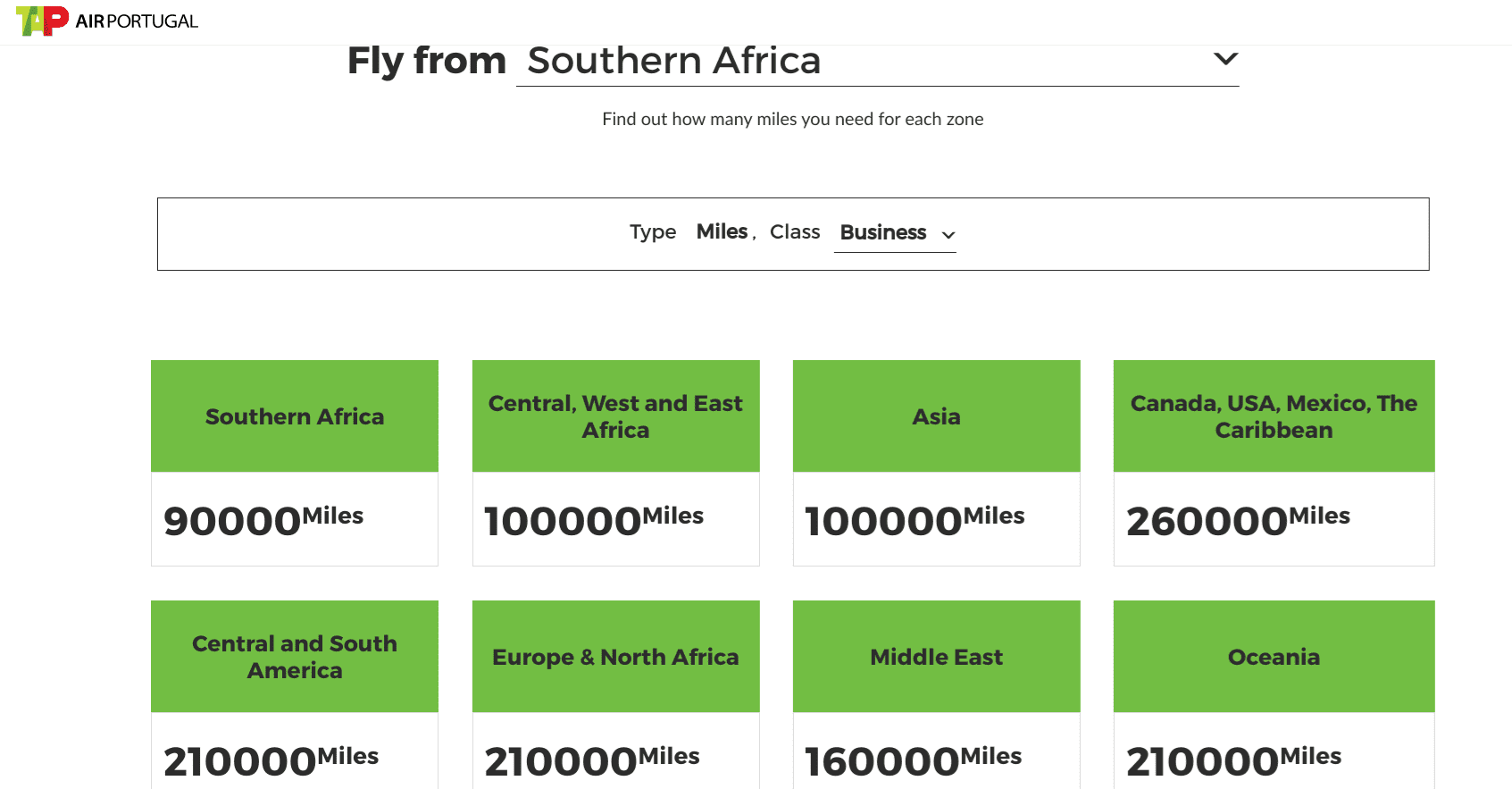Click the 100000 Miles value under Asia
Viewport: 1512px width, 789px height.
915,520
